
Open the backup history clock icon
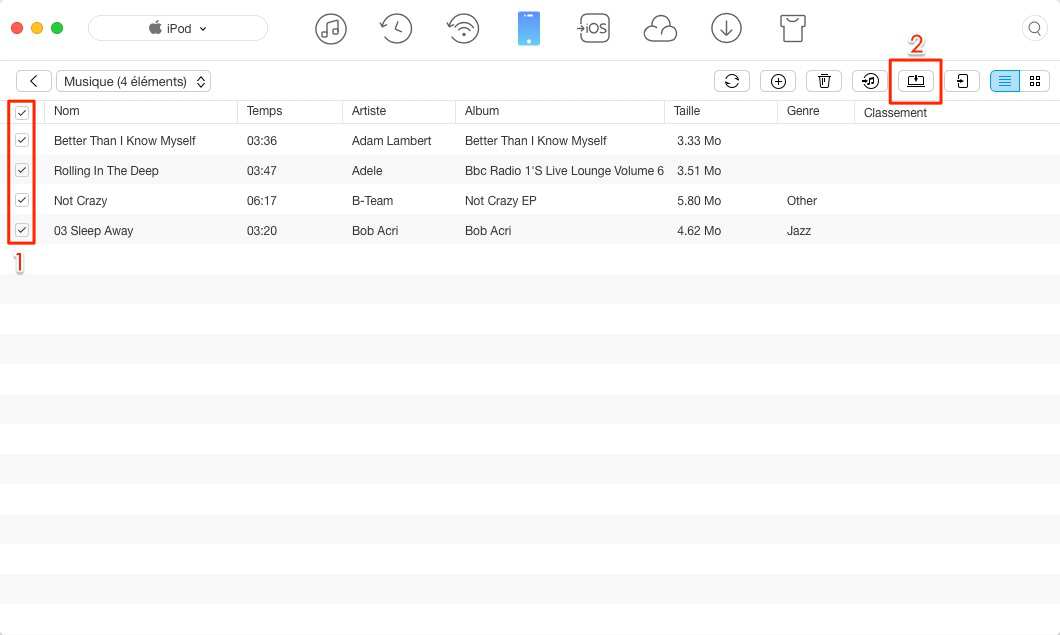tap(396, 29)
